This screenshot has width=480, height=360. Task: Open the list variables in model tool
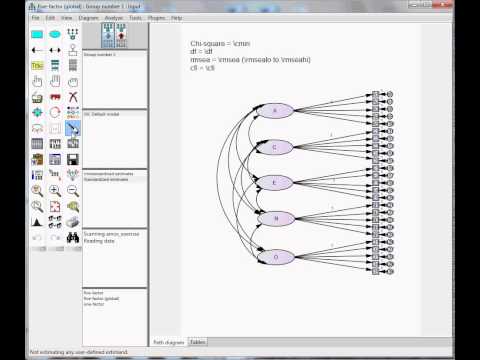point(55,66)
